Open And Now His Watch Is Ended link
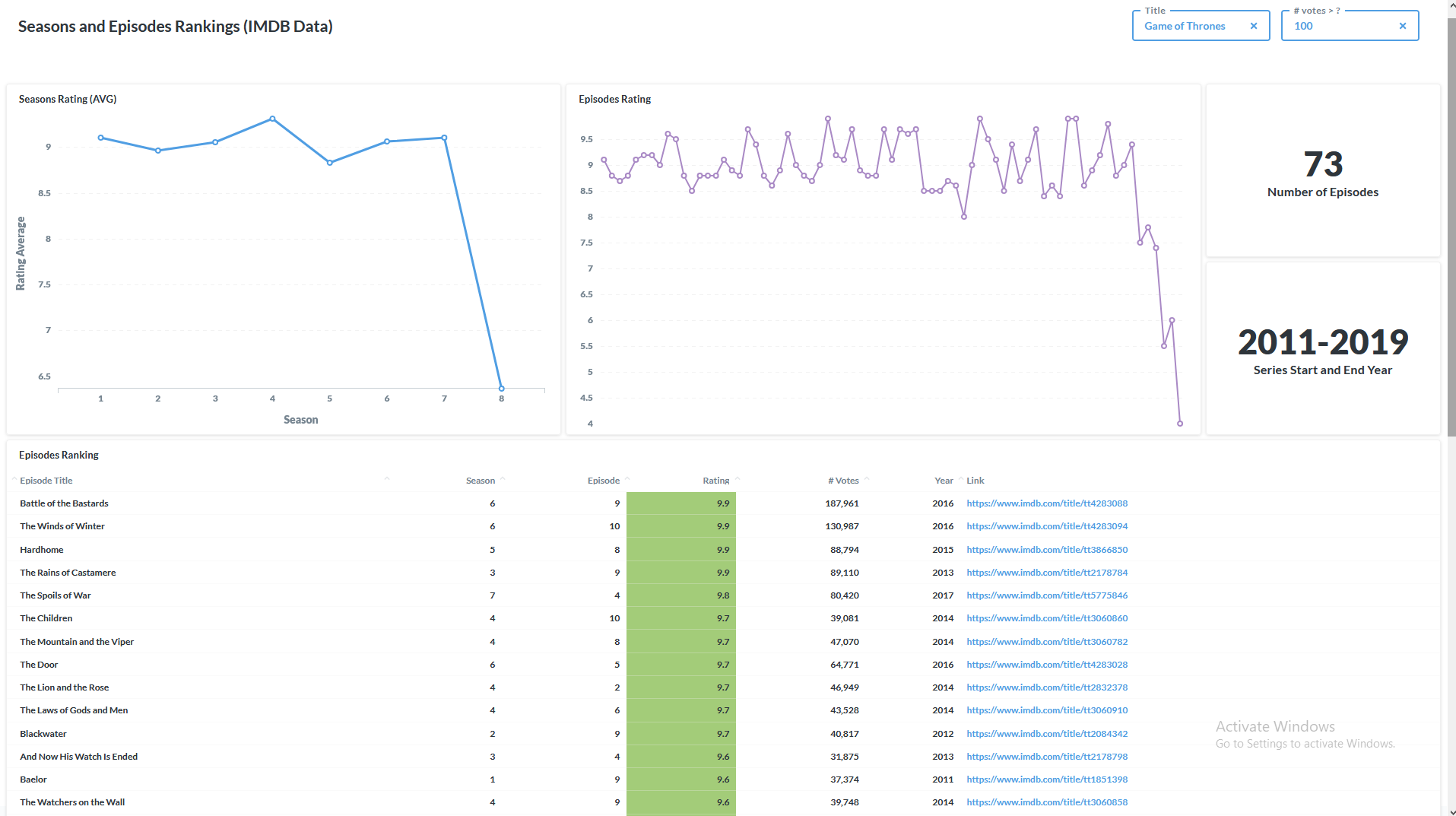 pyautogui.click(x=1047, y=757)
